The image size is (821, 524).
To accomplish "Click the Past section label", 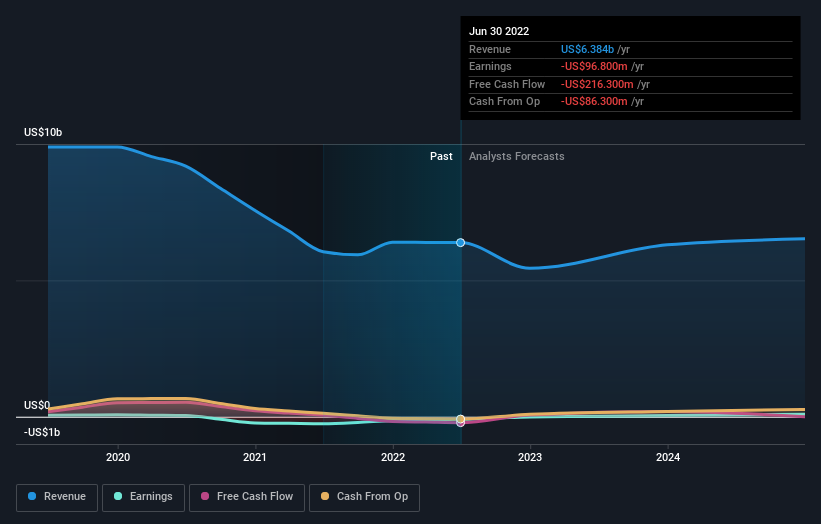I will pyautogui.click(x=441, y=156).
